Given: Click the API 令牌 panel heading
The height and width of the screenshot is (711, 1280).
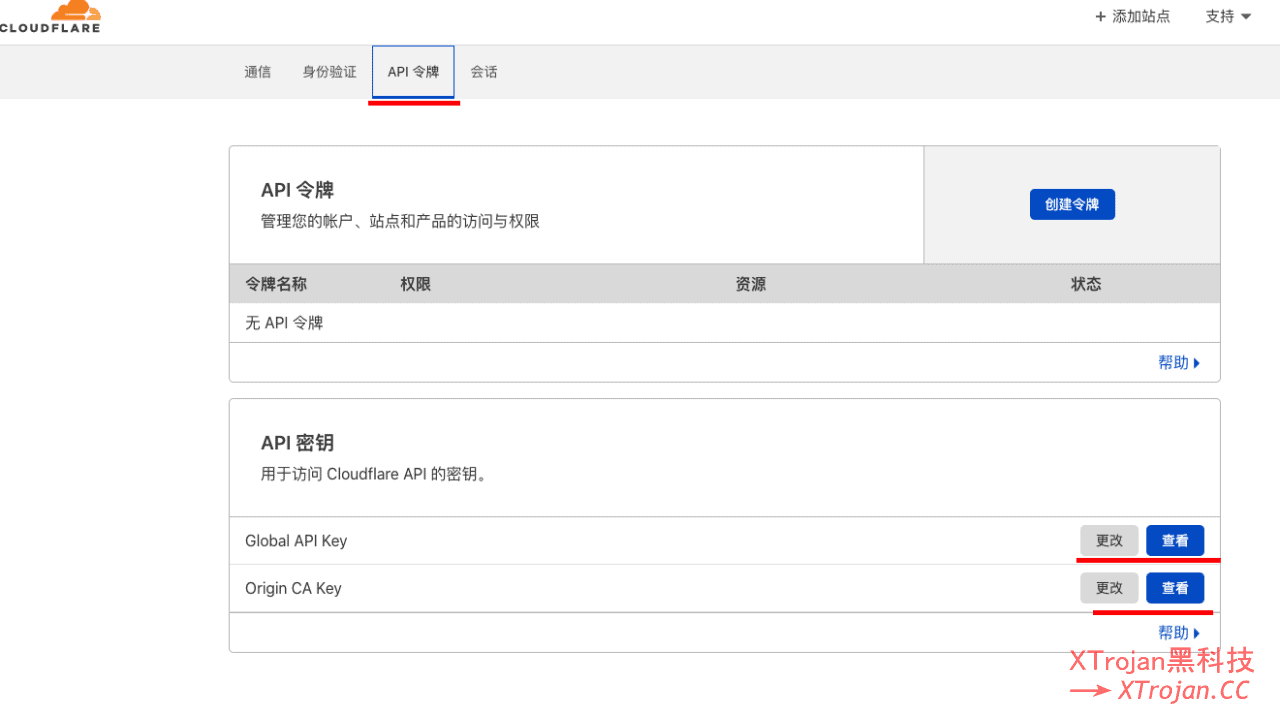Looking at the screenshot, I should point(297,190).
